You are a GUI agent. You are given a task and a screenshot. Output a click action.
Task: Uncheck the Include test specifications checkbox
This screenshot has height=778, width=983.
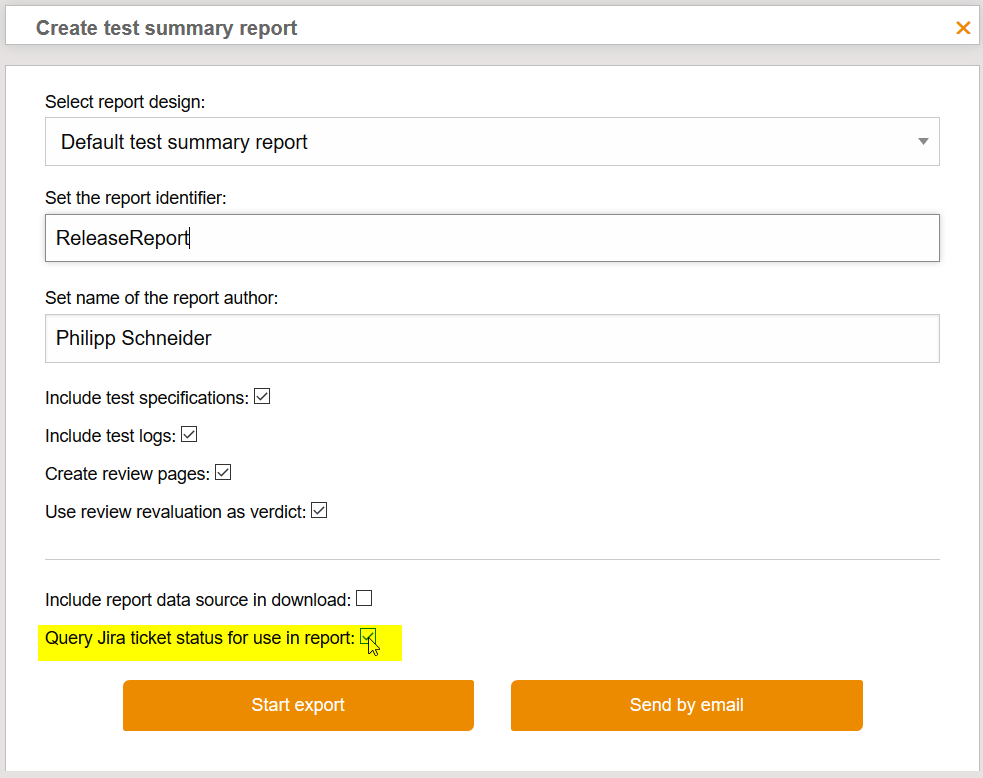tap(262, 397)
